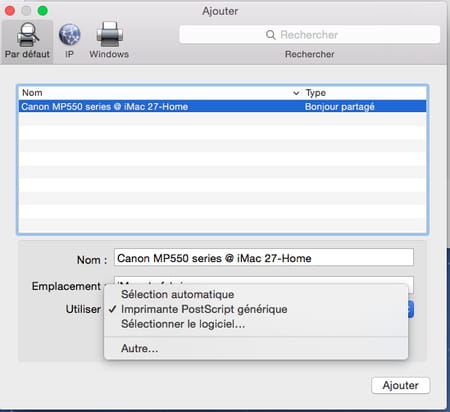
Task: Toggle sort chevron next to Nom column
Action: pos(296,93)
